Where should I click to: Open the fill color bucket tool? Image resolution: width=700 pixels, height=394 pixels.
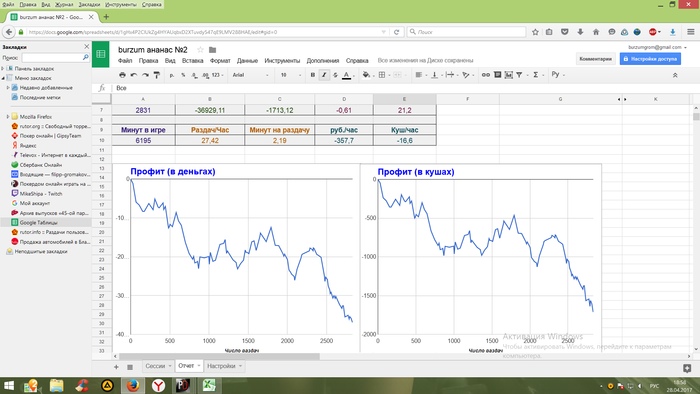pyautogui.click(x=366, y=75)
